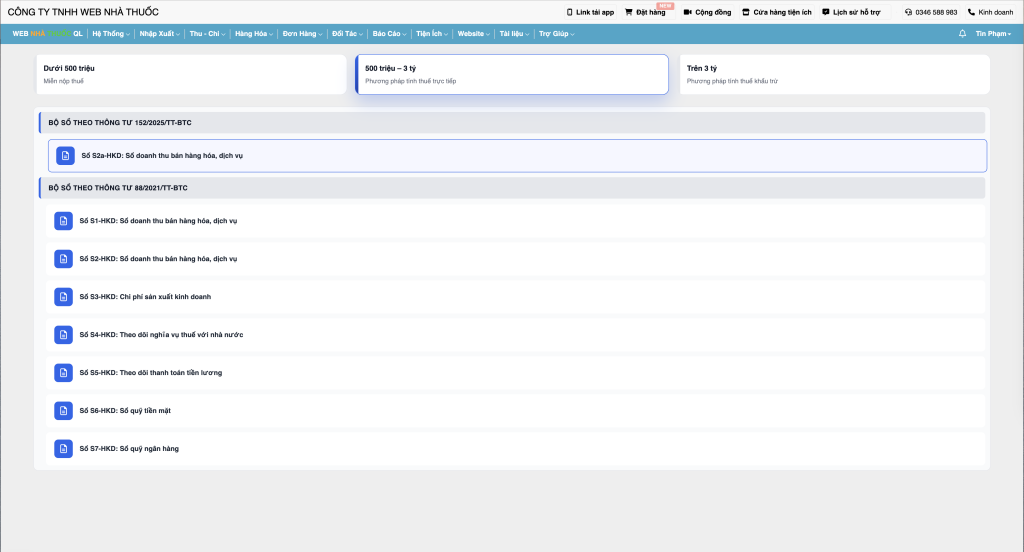
Task: Expand the Hệ Thống menu
Action: pyautogui.click(x=109, y=33)
